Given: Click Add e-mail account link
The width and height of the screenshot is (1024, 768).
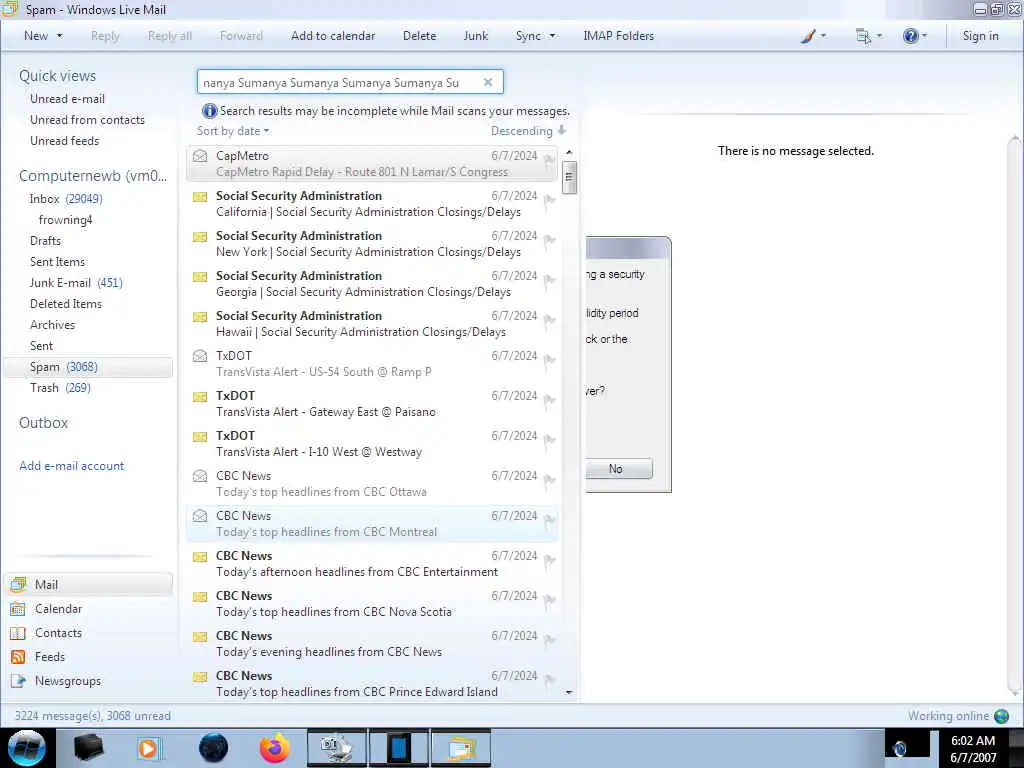Looking at the screenshot, I should (x=71, y=466).
